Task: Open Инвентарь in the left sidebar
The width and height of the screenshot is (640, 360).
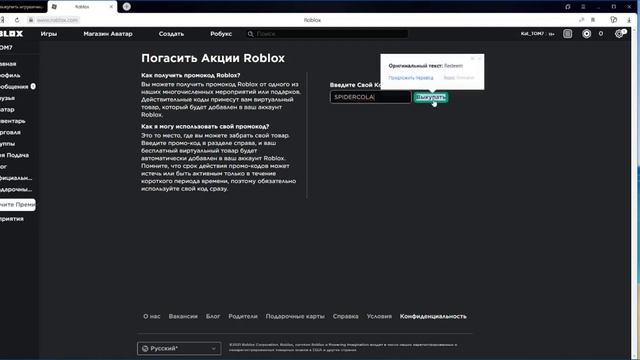Action: tap(13, 121)
